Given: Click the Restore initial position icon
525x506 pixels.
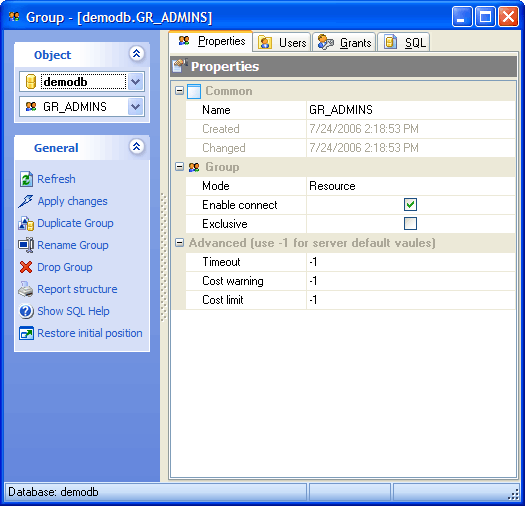Looking at the screenshot, I should (26, 333).
